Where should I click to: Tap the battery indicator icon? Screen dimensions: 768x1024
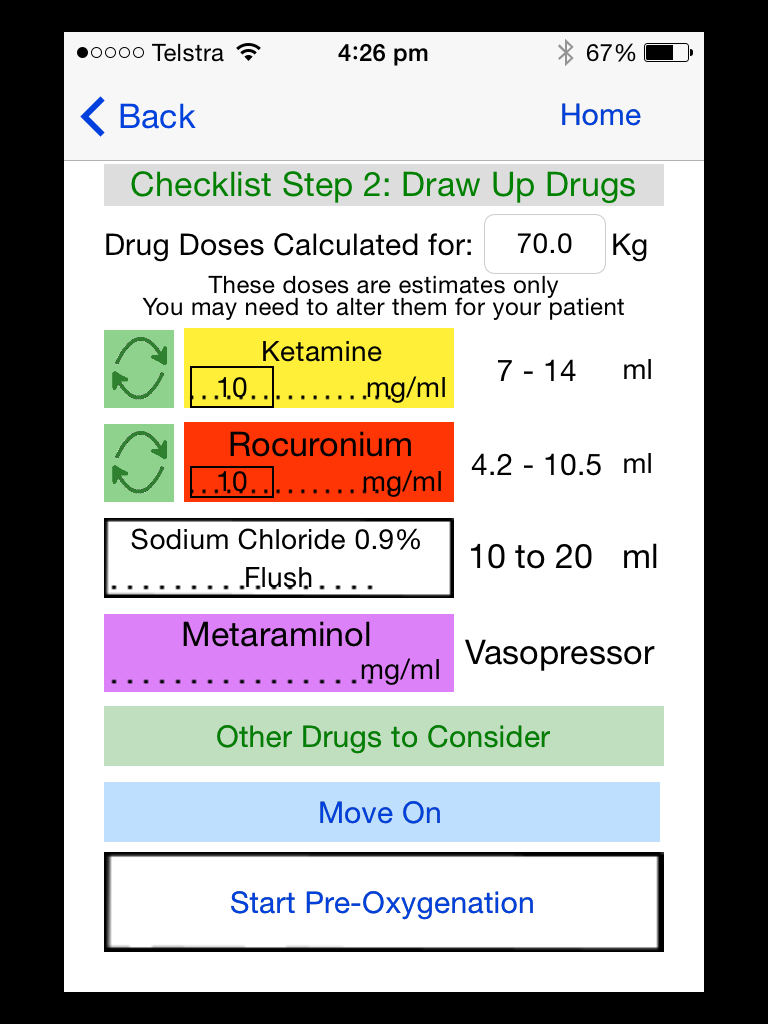coord(668,53)
